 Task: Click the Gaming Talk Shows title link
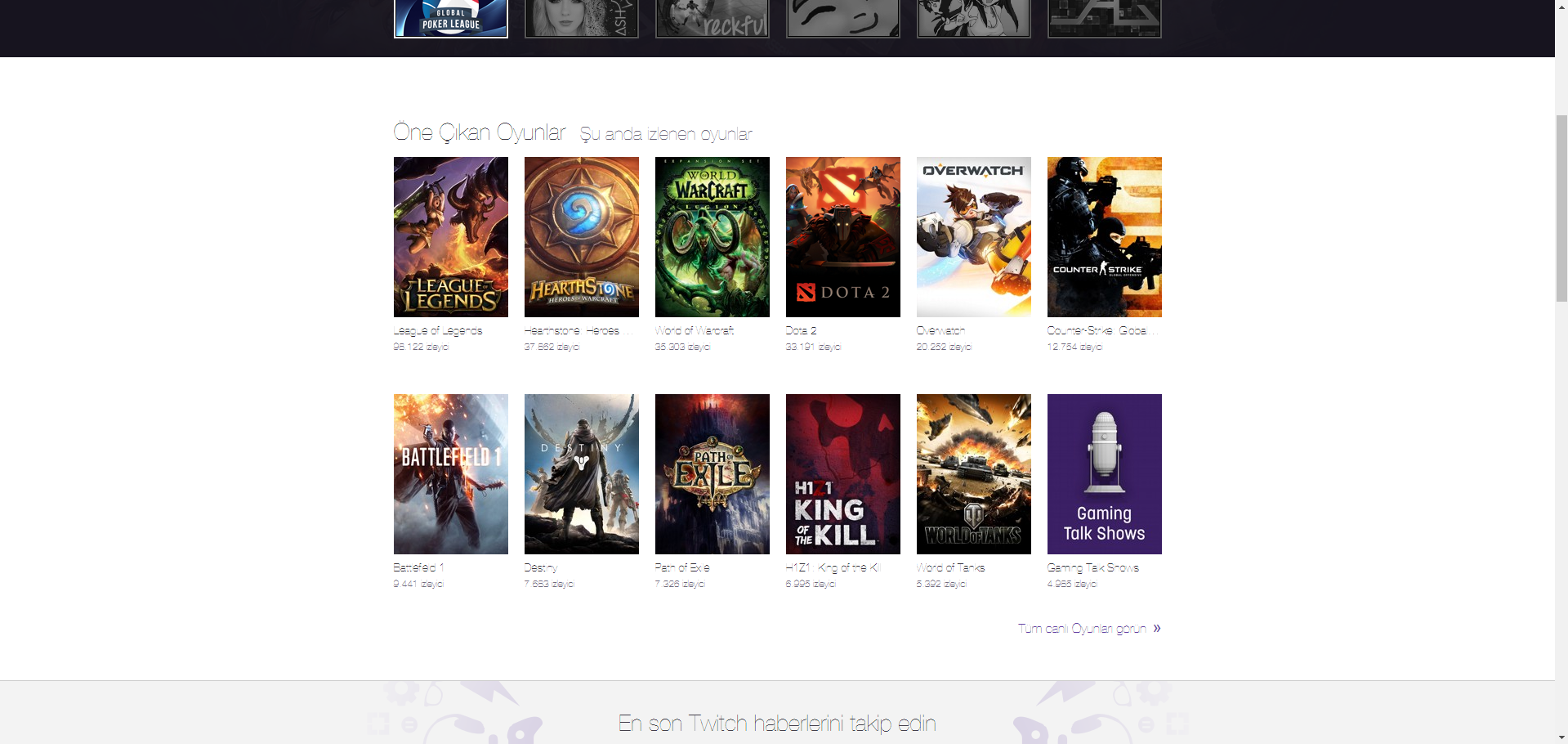coord(1093,567)
